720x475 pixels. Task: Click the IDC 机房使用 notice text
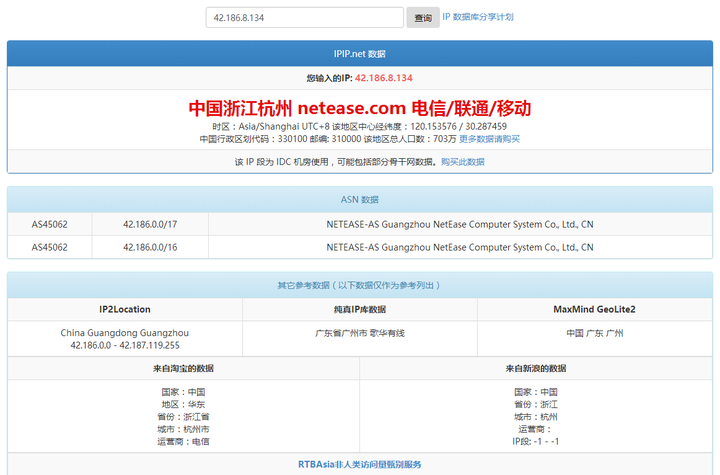(x=336, y=162)
